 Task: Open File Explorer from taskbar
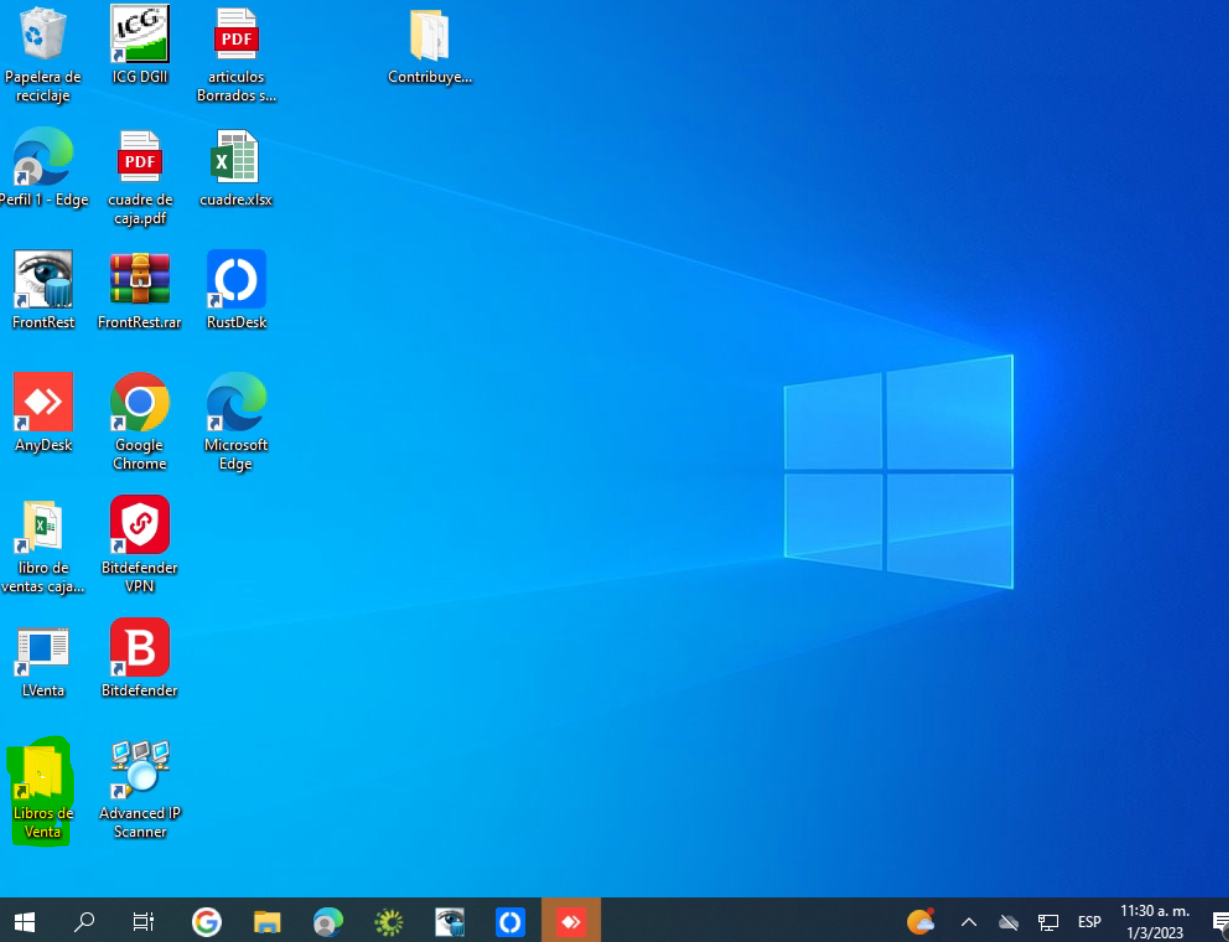pos(267,921)
